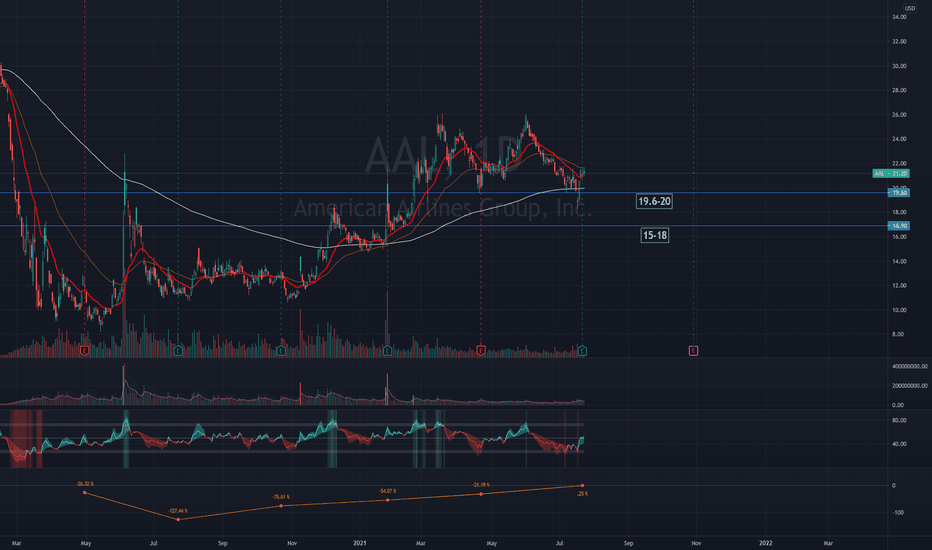Click the 40.00 oscillator axis label
The width and height of the screenshot is (932, 550).
pyautogui.click(x=899, y=444)
